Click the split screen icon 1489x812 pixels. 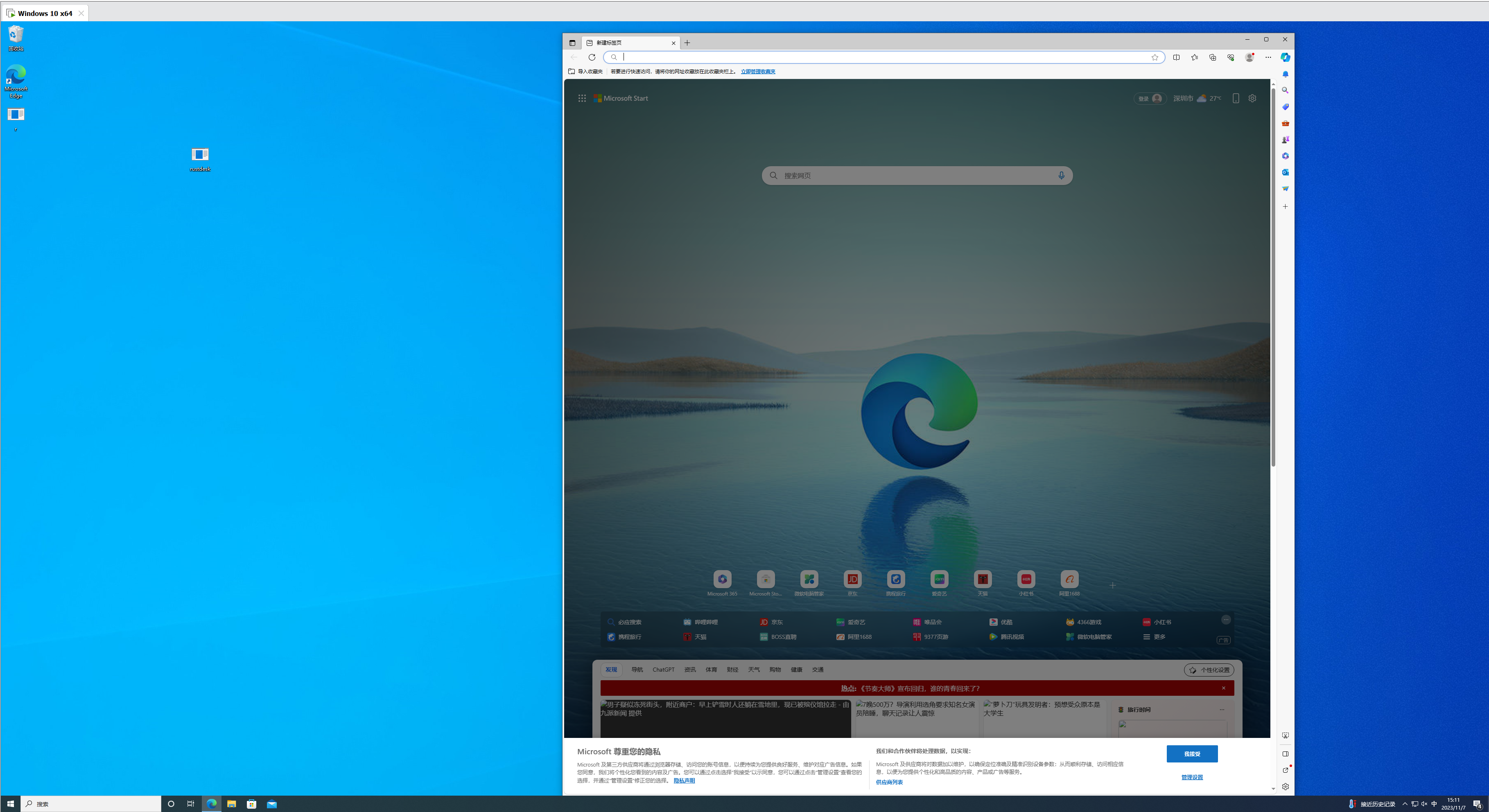(1176, 57)
